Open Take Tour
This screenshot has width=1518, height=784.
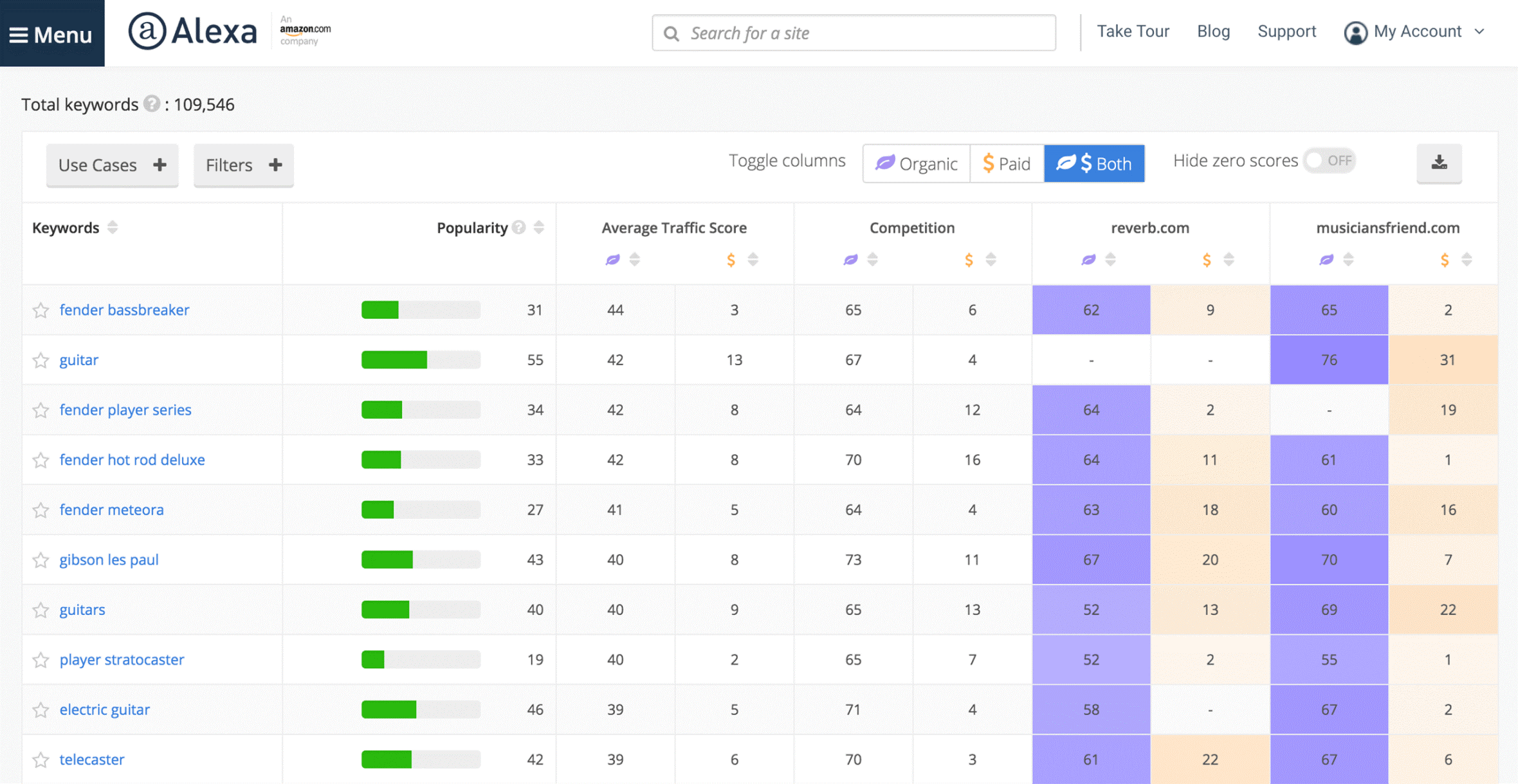pyautogui.click(x=1133, y=32)
